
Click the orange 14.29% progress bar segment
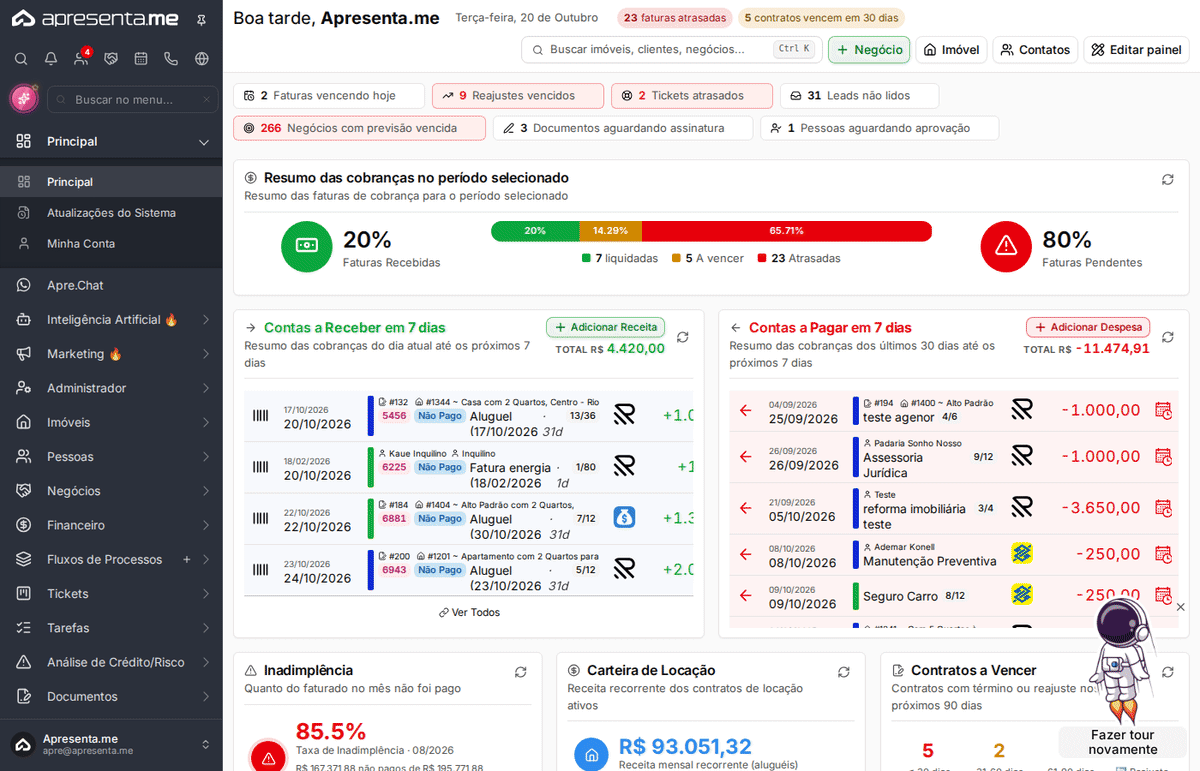tap(610, 231)
